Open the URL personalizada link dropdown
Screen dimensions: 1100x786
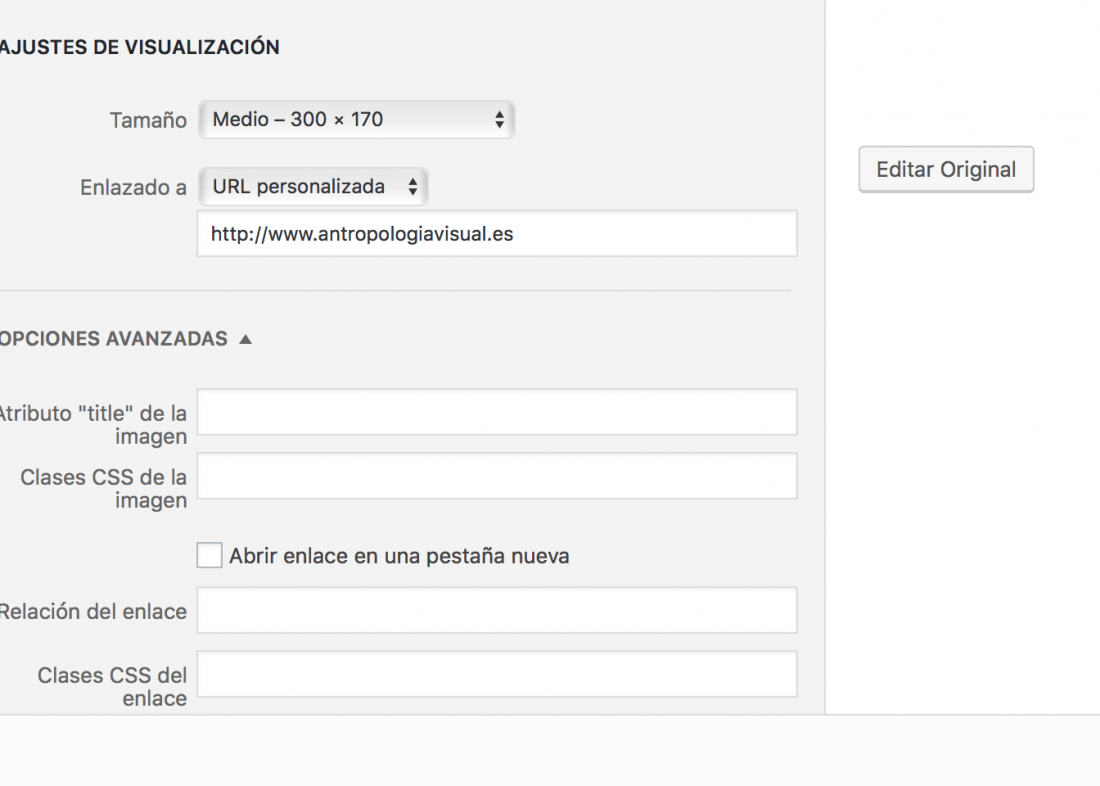313,187
